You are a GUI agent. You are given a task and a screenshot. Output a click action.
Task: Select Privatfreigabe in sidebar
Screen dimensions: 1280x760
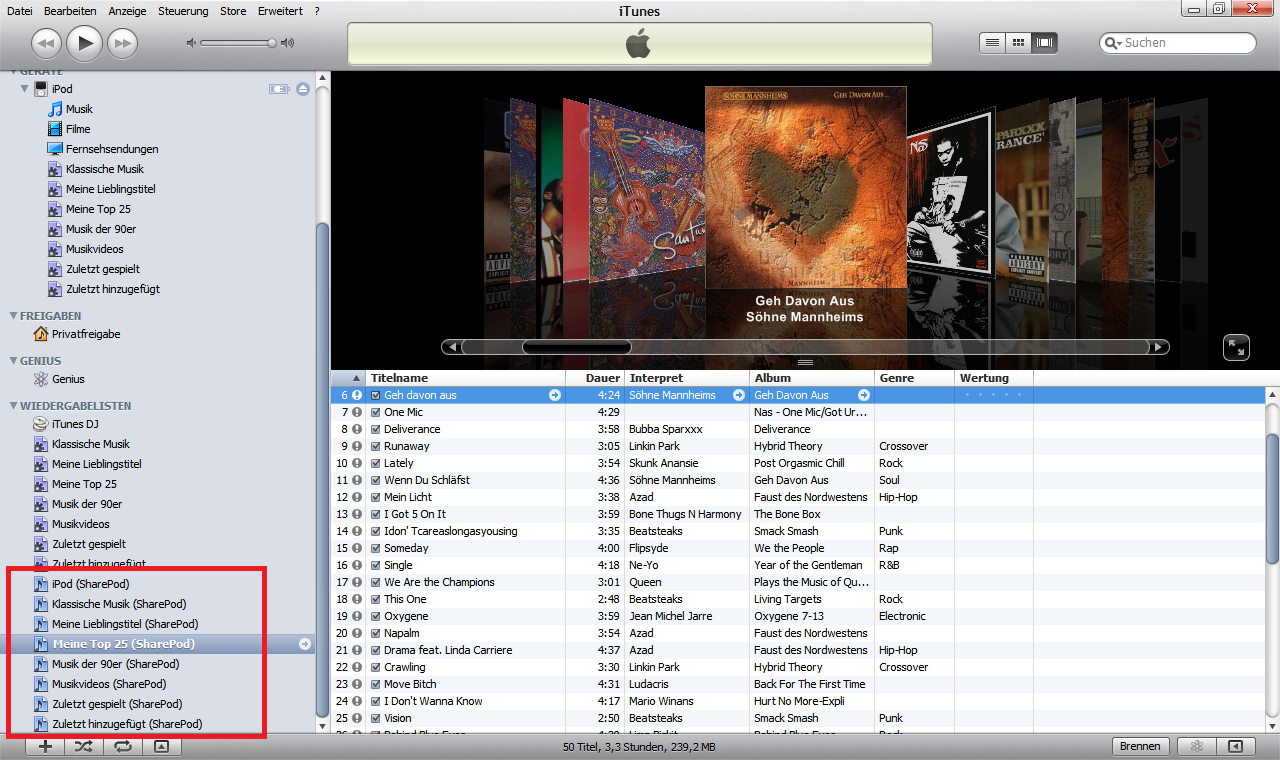(x=86, y=334)
